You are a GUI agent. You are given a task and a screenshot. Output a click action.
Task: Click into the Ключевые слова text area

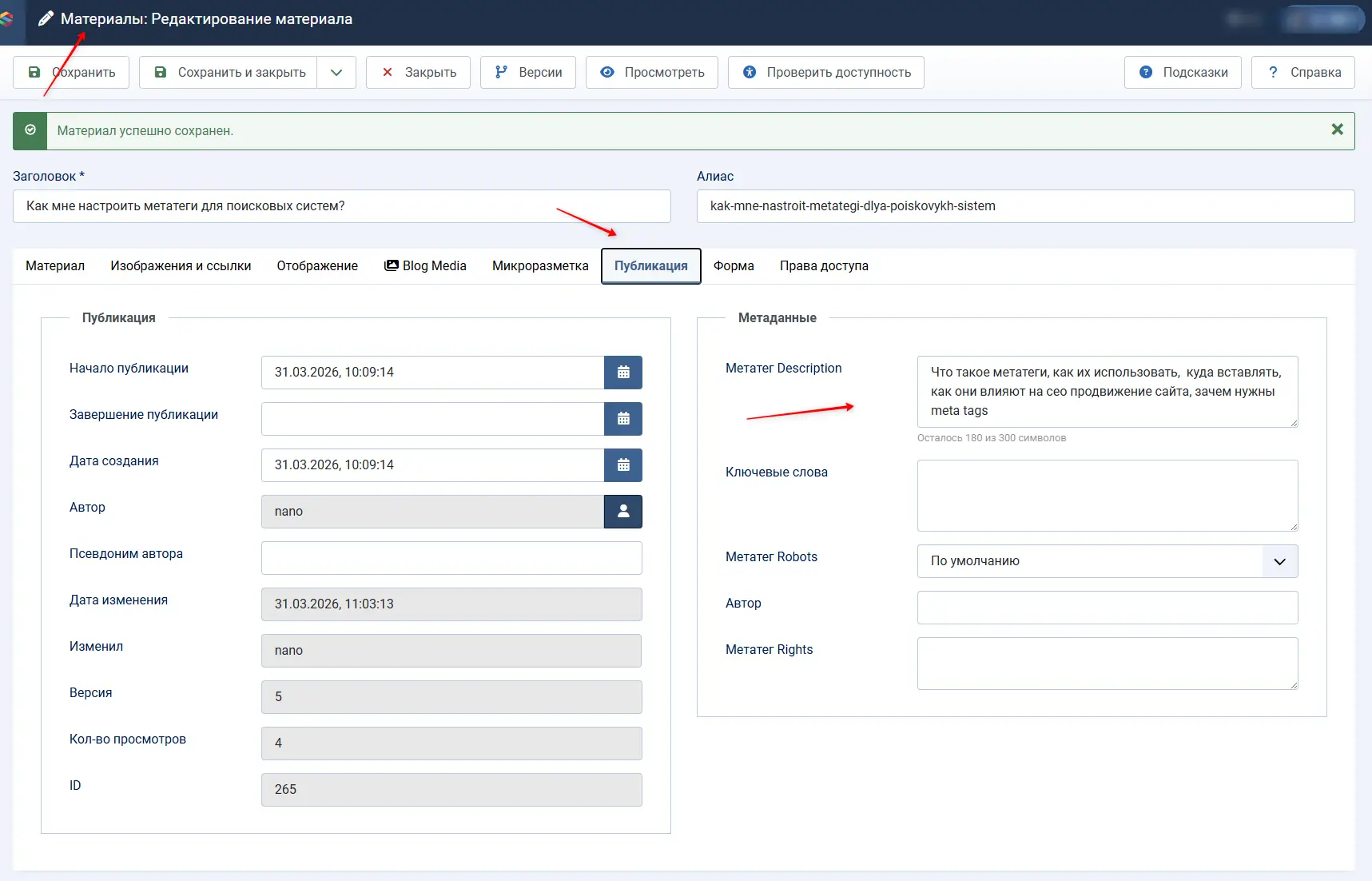click(1107, 496)
